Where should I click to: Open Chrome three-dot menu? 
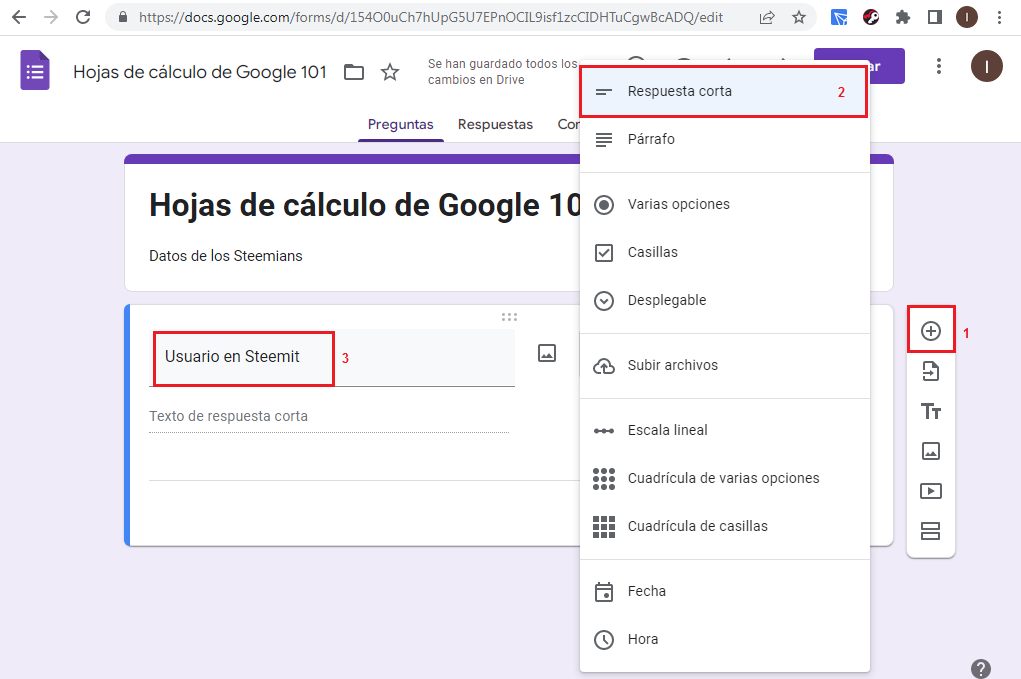click(x=999, y=18)
